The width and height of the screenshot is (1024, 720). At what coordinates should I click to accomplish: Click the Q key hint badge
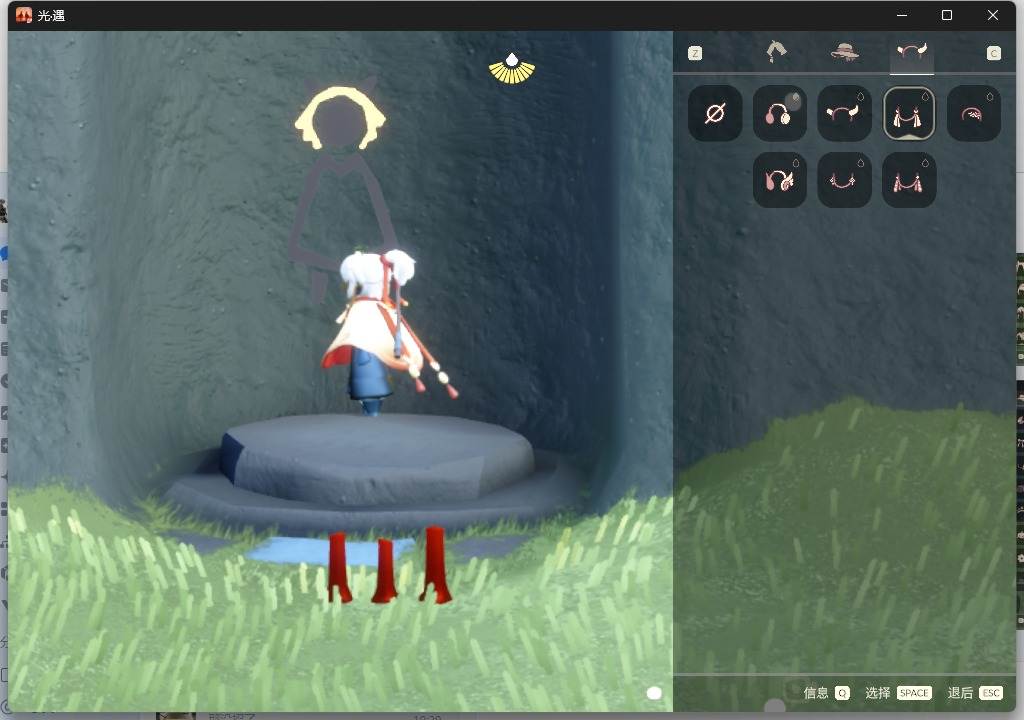tap(842, 693)
